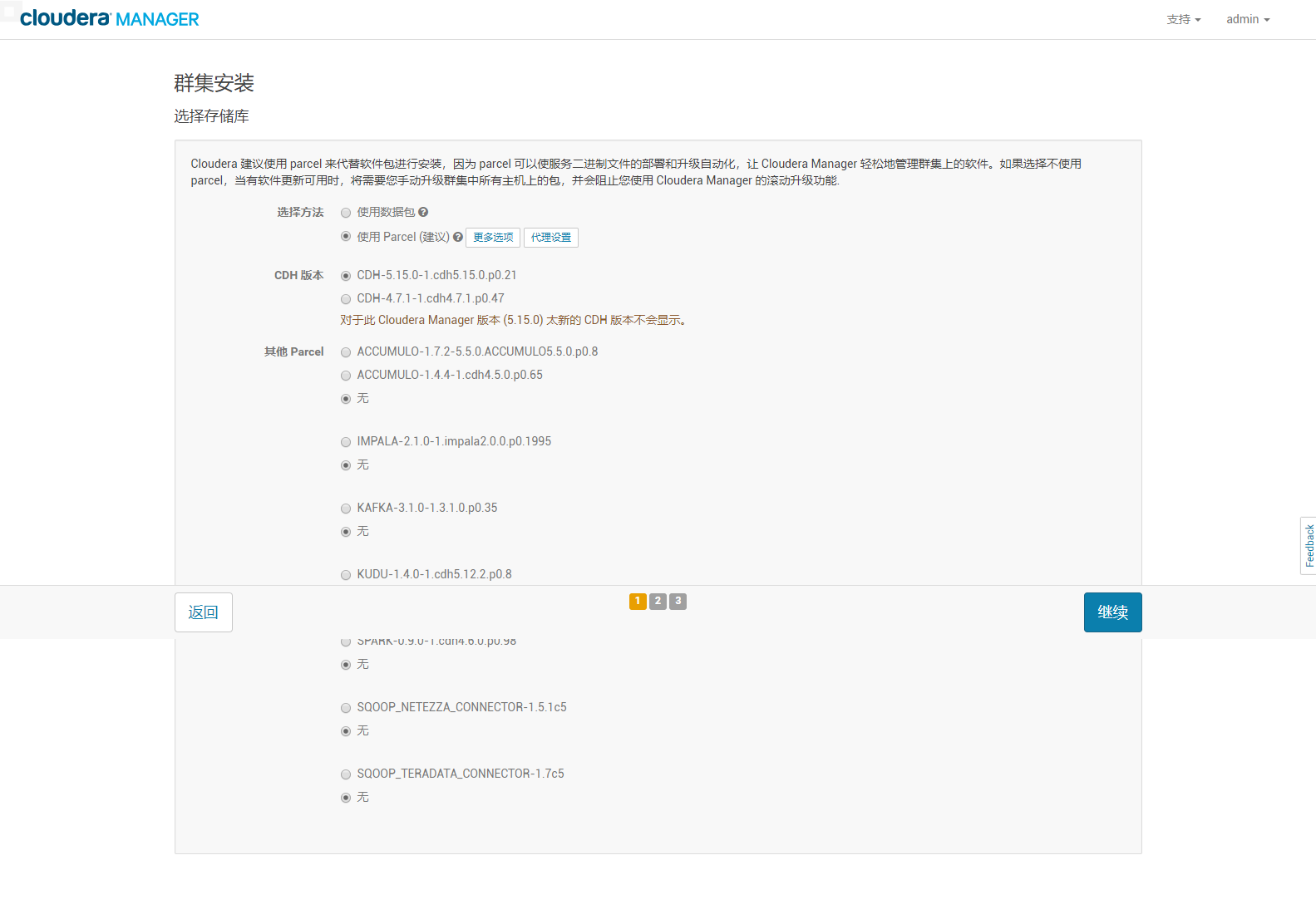The height and width of the screenshot is (924, 1316).
Task: Select ACCUMULO-1.4.4-1.cdh4.5.0.p0.65 parcel radio
Action: coord(346,376)
